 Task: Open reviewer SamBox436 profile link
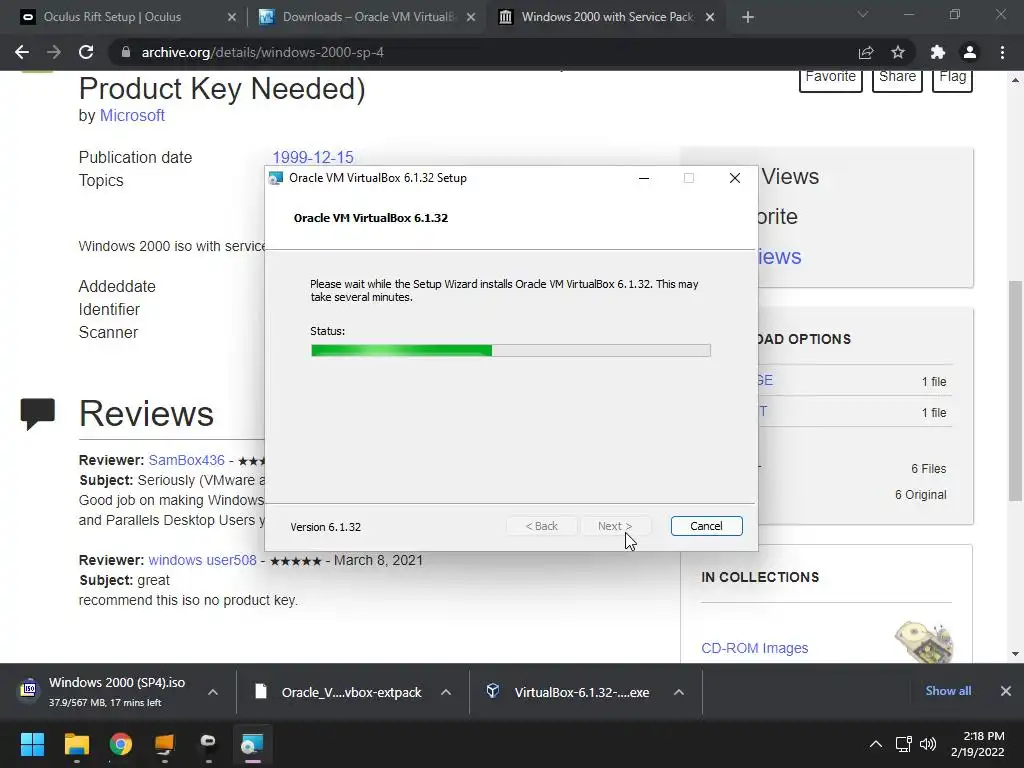tap(186, 460)
